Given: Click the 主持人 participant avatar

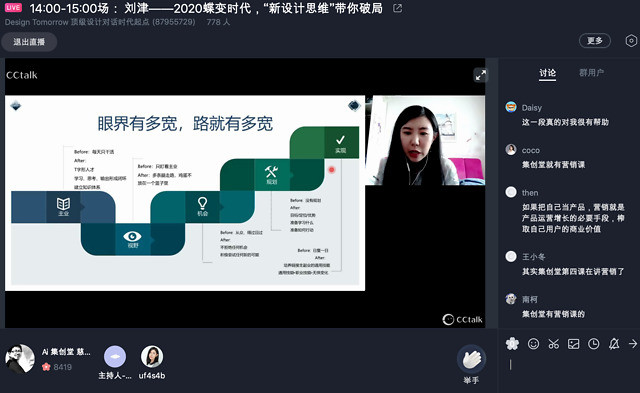Looking at the screenshot, I should (115, 357).
